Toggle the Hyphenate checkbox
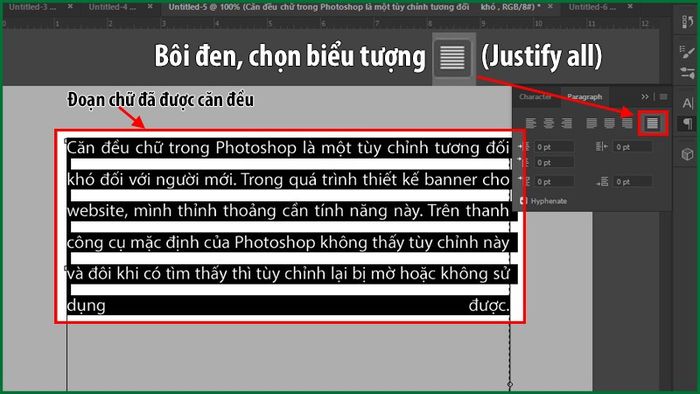 tap(523, 201)
